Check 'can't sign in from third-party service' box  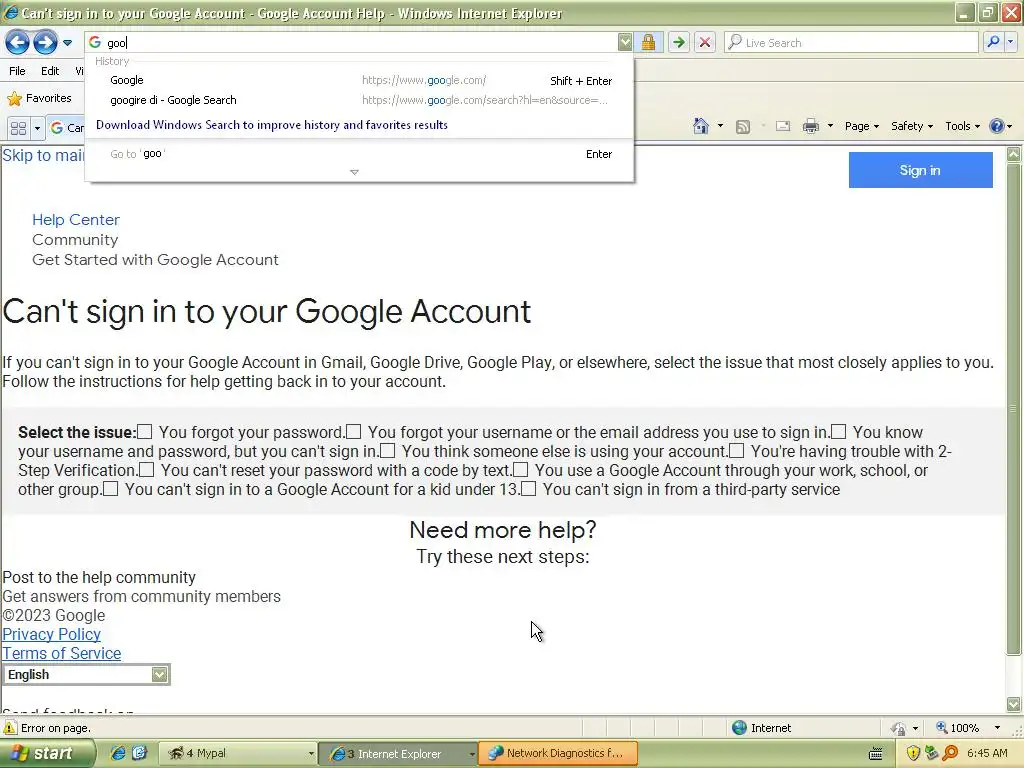coord(528,488)
